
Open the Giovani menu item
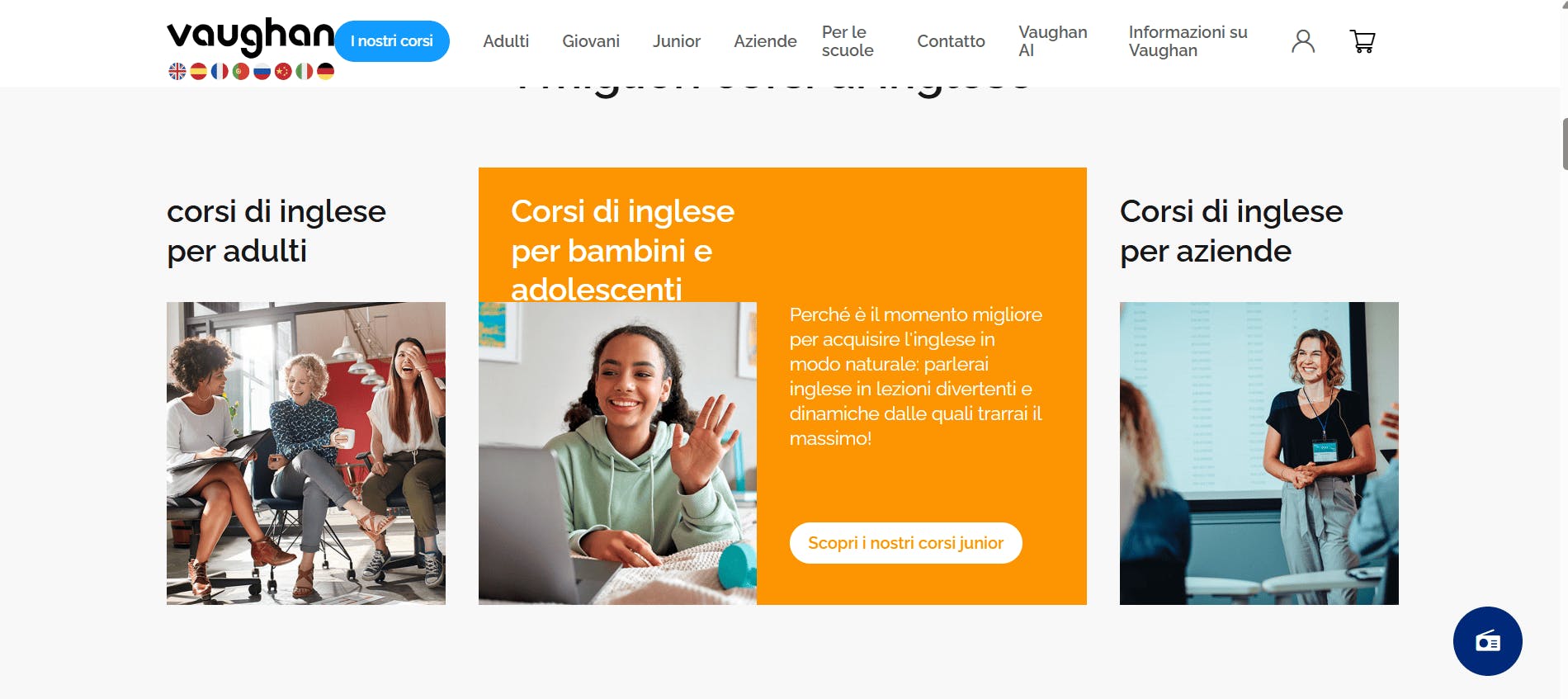click(591, 41)
